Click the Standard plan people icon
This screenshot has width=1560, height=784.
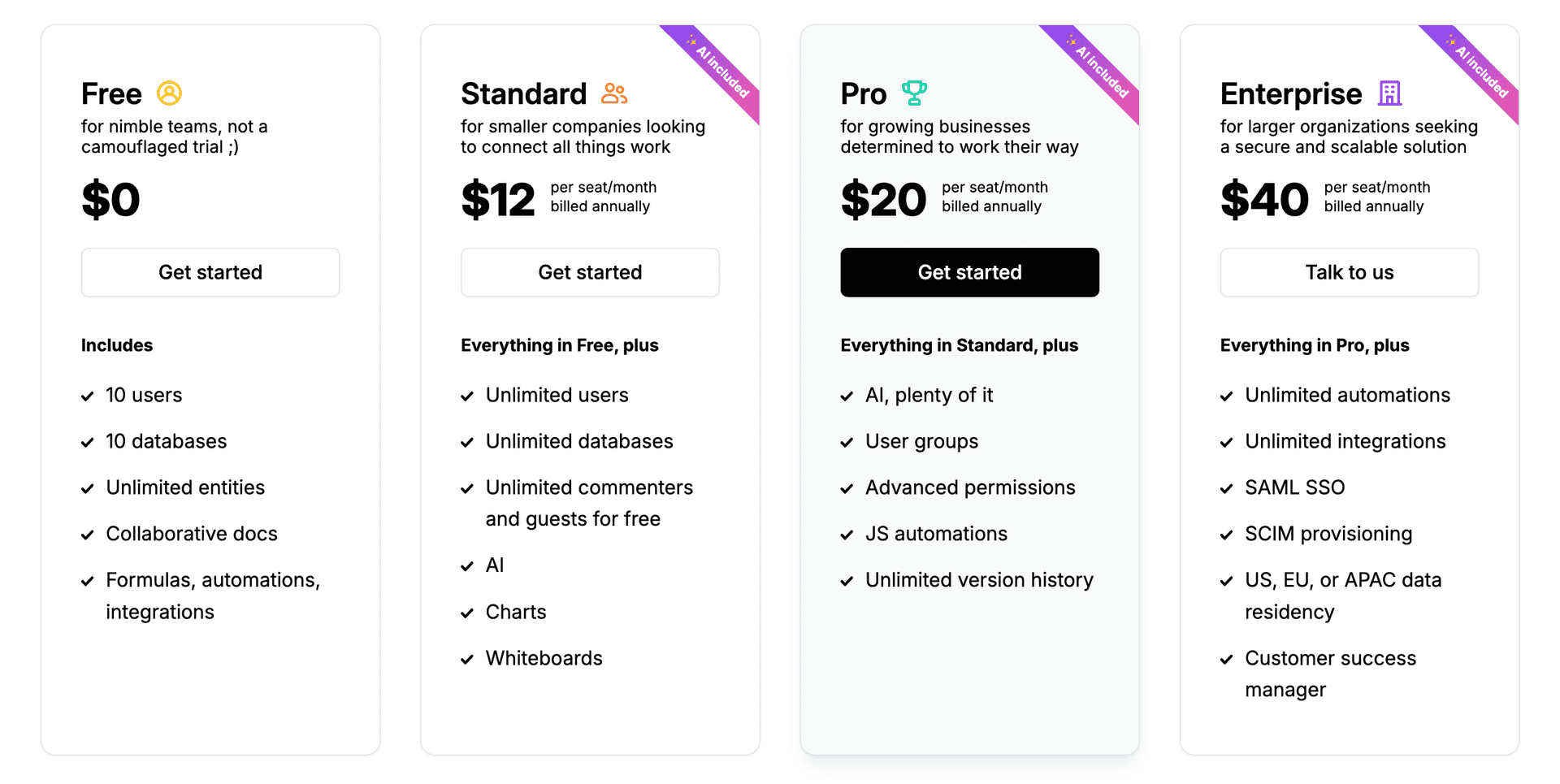coord(614,94)
